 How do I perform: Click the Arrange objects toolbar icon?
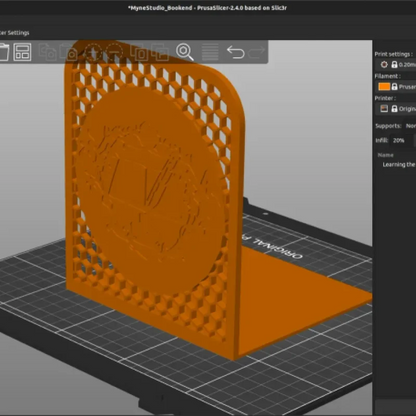point(22,52)
